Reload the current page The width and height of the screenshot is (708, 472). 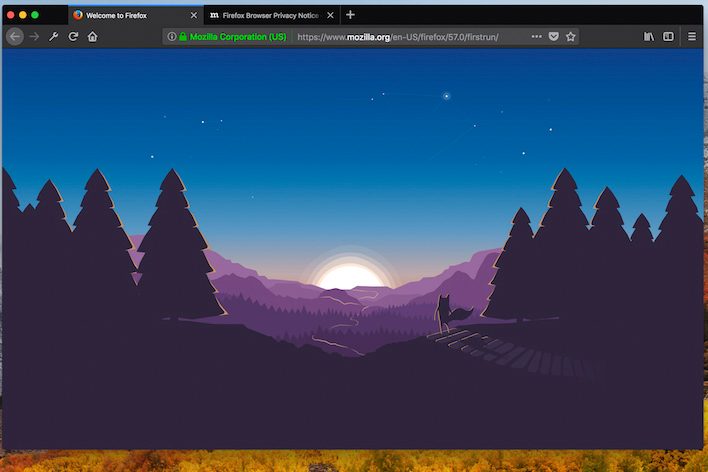[x=73, y=37]
